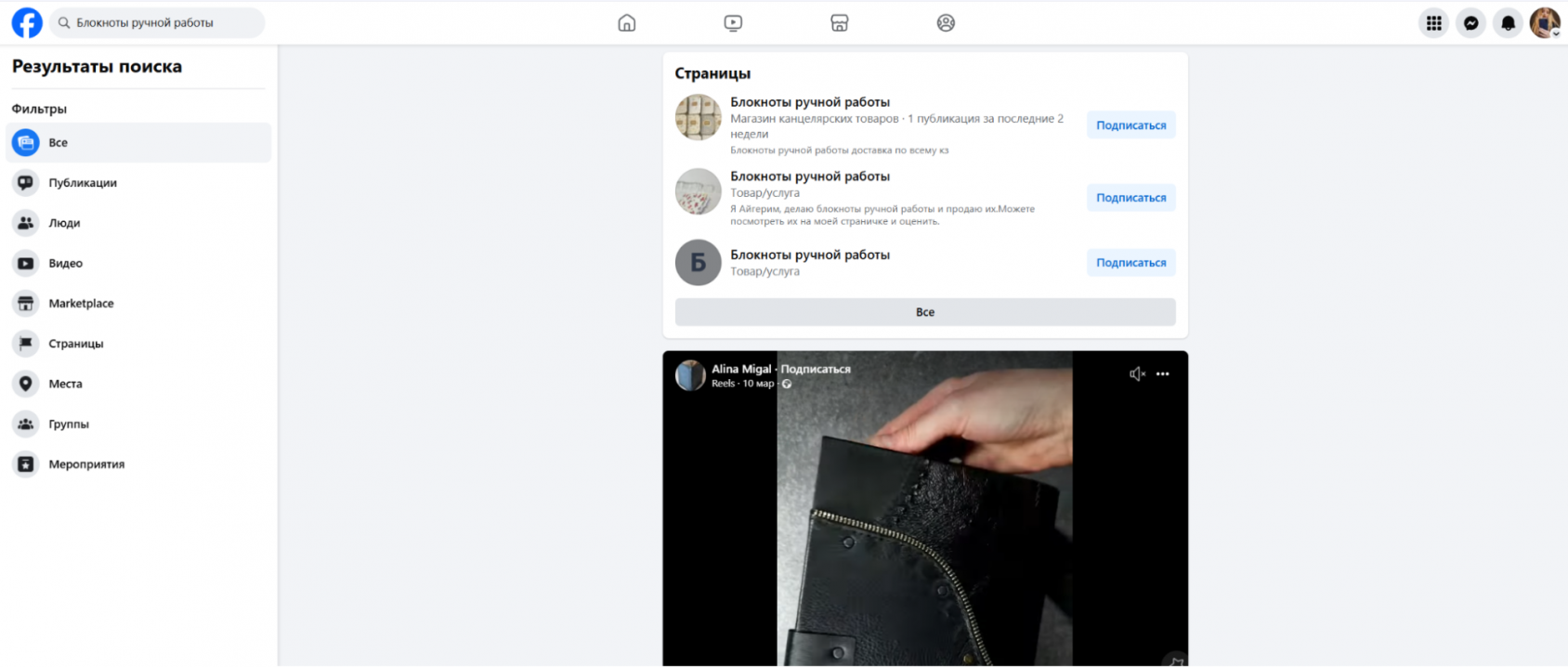Open the Video tab icon
1568x667 pixels.
(x=733, y=23)
